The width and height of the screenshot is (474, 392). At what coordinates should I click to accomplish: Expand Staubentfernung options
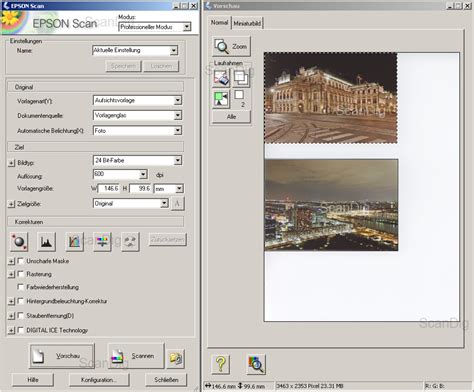(11, 316)
